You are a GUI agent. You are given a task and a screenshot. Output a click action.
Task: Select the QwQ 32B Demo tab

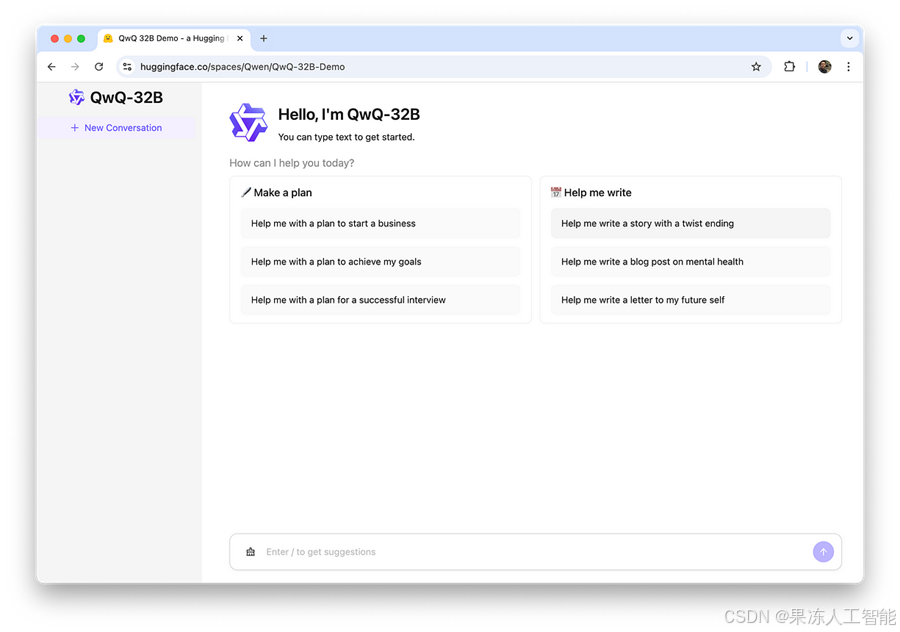click(174, 38)
